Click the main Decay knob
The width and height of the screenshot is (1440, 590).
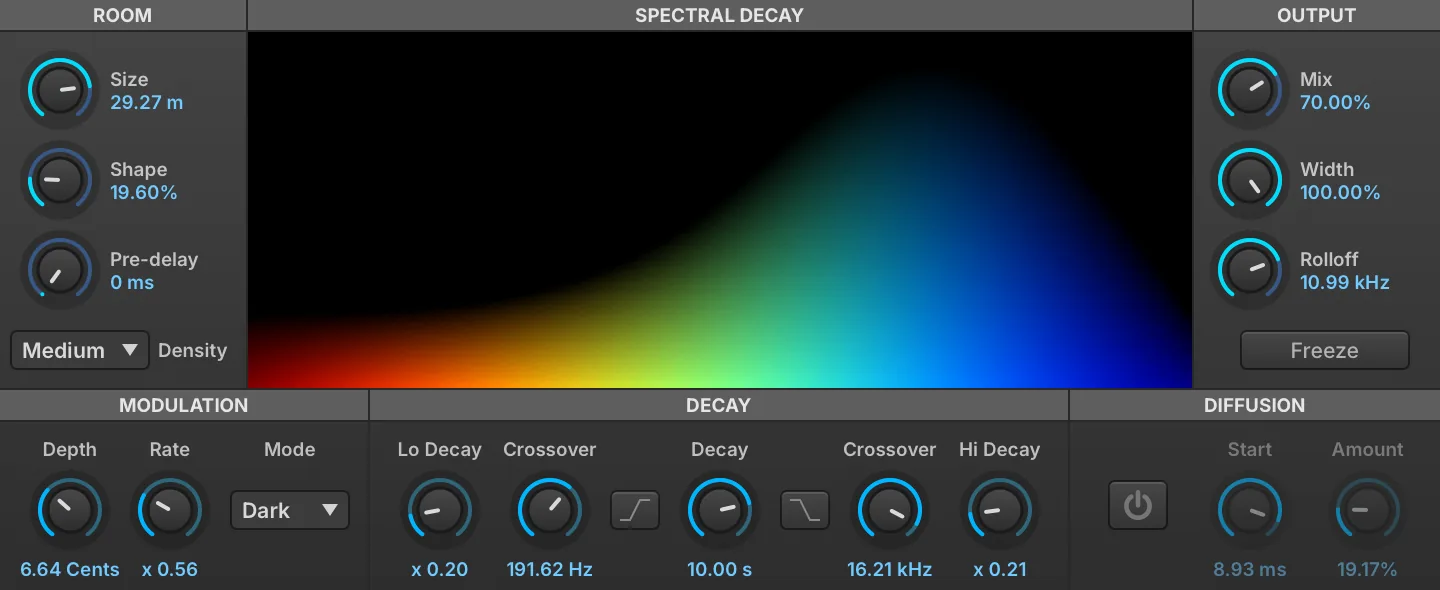[x=720, y=510]
